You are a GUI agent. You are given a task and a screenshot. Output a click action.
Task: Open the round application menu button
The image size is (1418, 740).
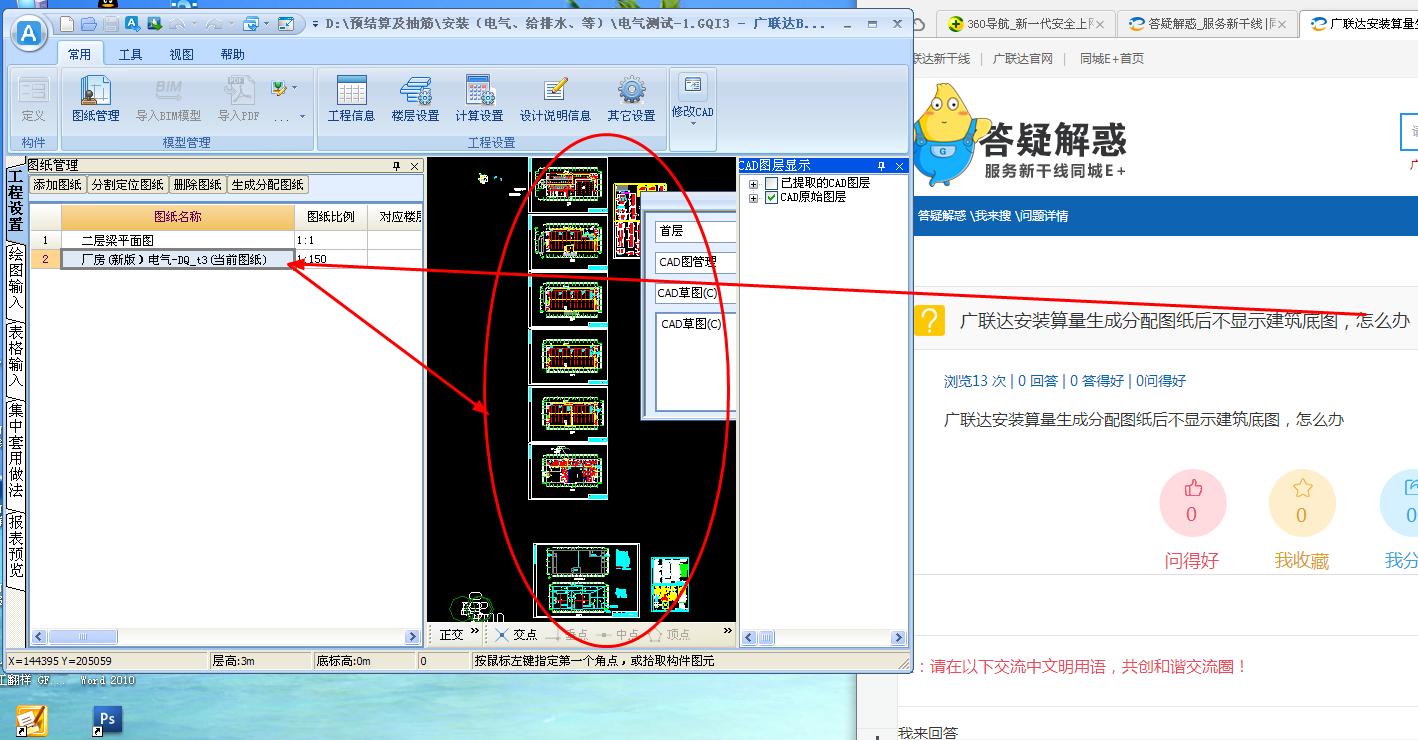click(30, 34)
